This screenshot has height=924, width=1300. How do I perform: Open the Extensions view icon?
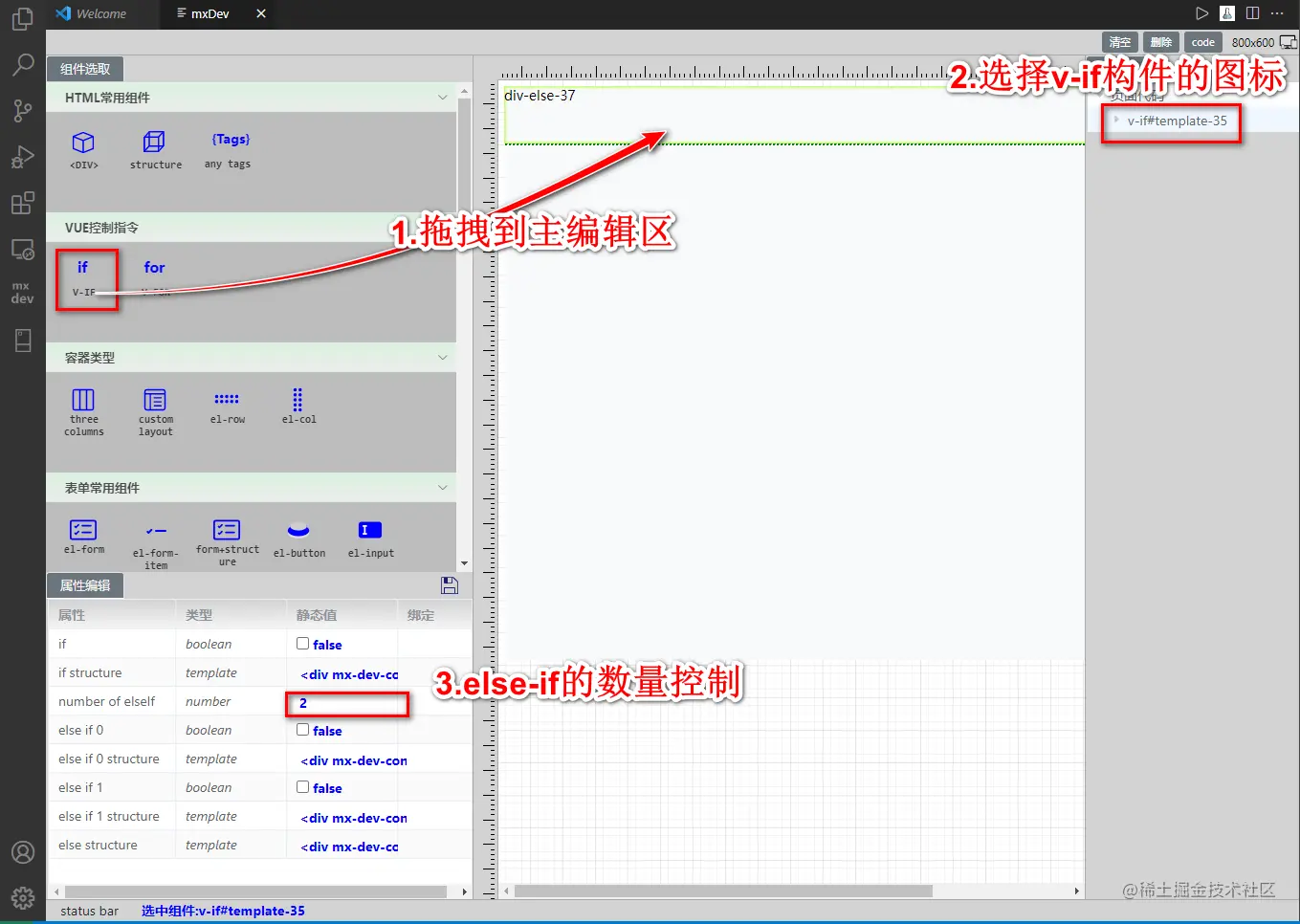[23, 203]
